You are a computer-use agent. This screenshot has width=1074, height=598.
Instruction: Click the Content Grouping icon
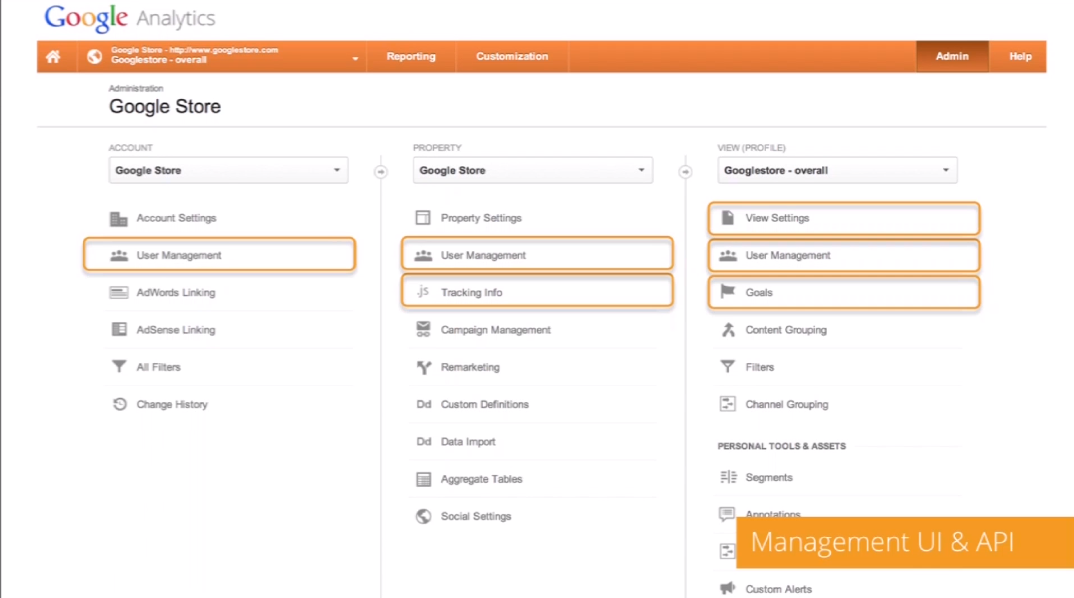pos(727,330)
